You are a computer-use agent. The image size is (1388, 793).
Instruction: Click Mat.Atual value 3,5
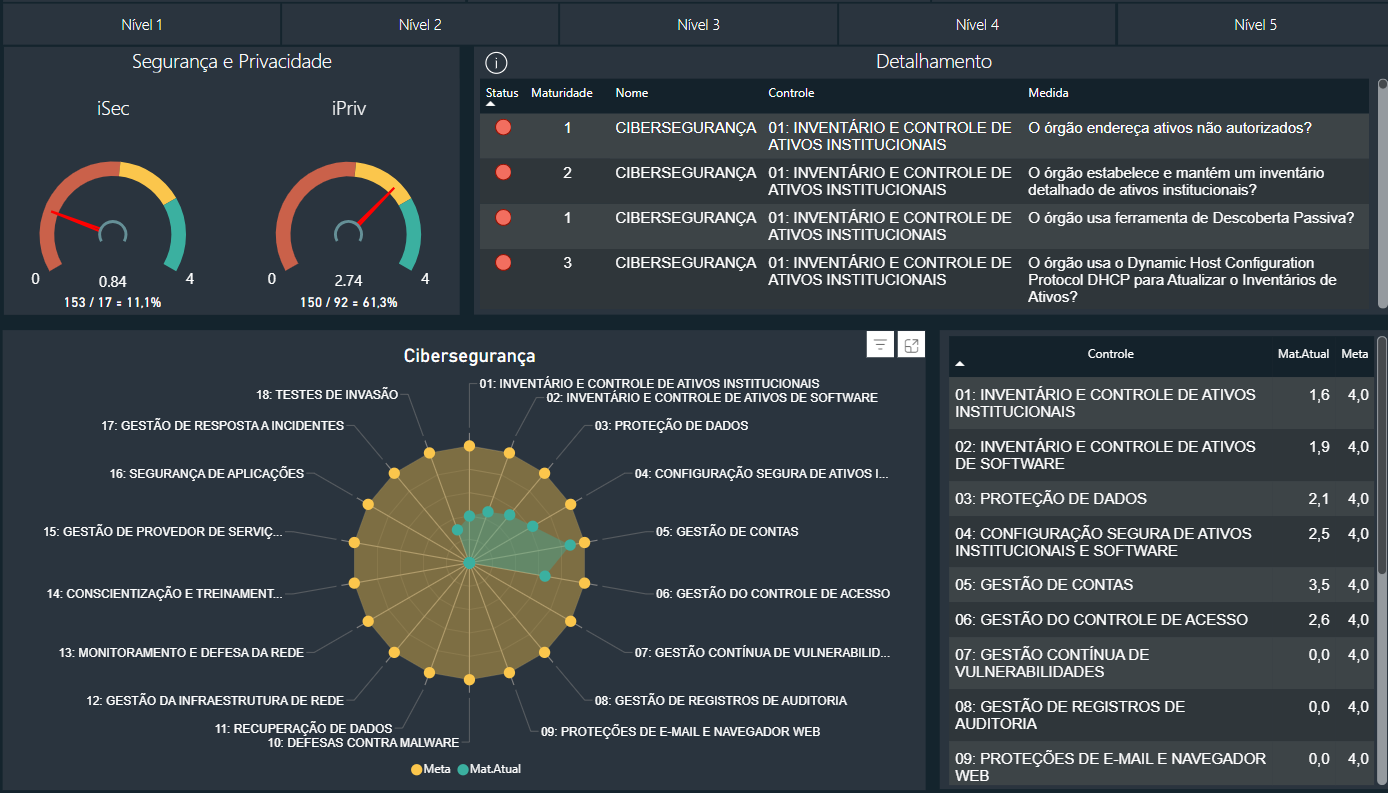tap(1319, 585)
